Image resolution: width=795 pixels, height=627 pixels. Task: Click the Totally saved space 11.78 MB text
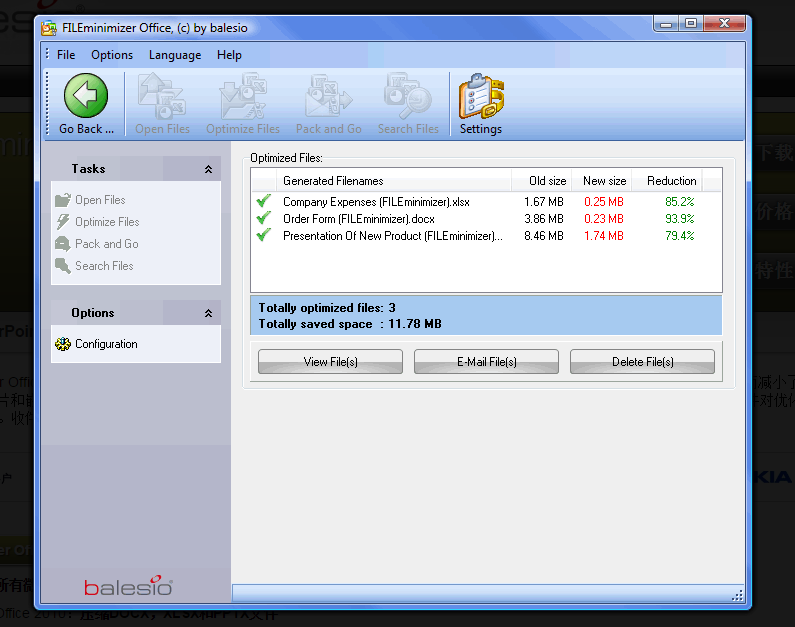click(x=350, y=324)
